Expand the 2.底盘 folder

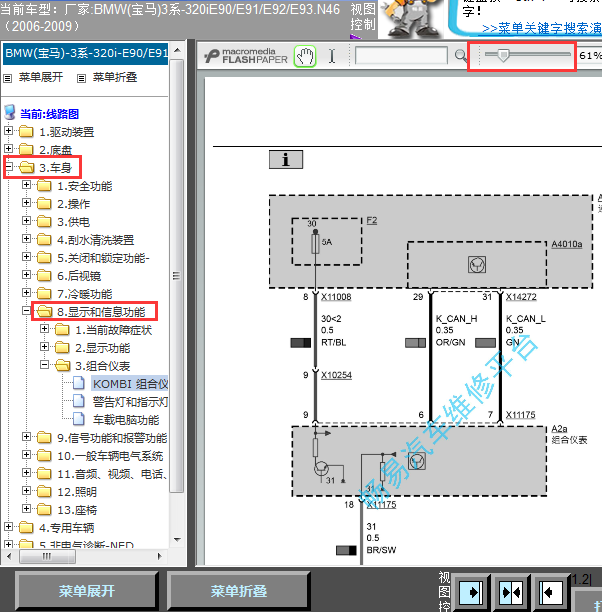[x=8, y=148]
